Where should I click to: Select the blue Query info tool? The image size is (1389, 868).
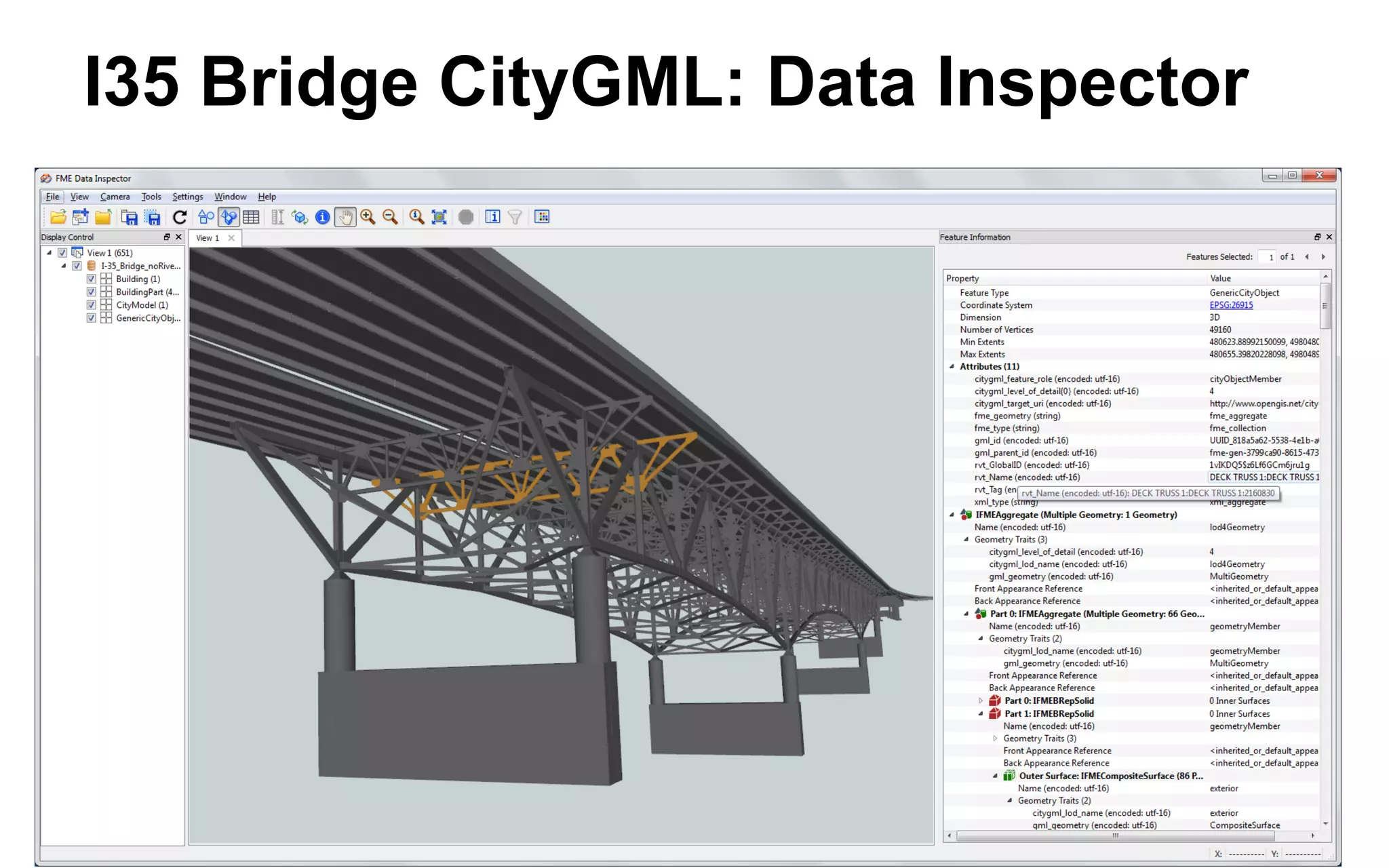(323, 217)
